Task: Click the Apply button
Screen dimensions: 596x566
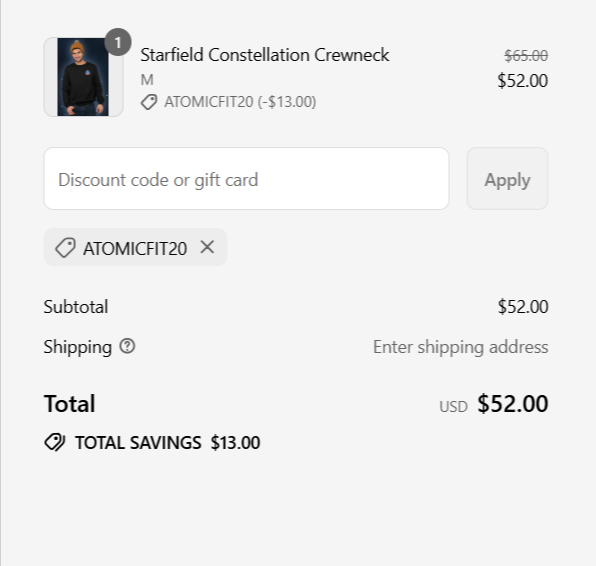Action: pyautogui.click(x=507, y=179)
